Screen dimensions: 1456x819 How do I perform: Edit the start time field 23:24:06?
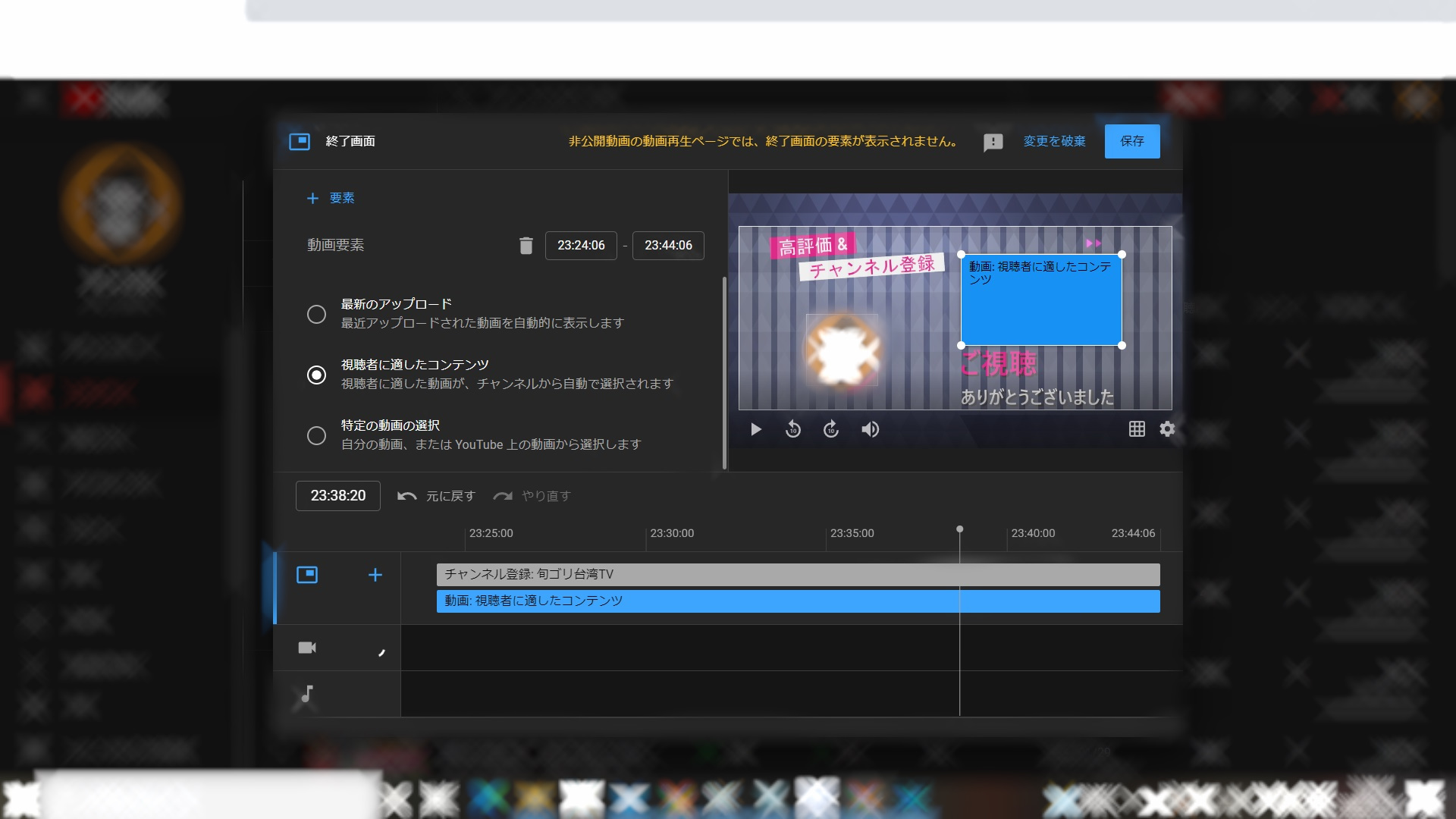tap(581, 245)
